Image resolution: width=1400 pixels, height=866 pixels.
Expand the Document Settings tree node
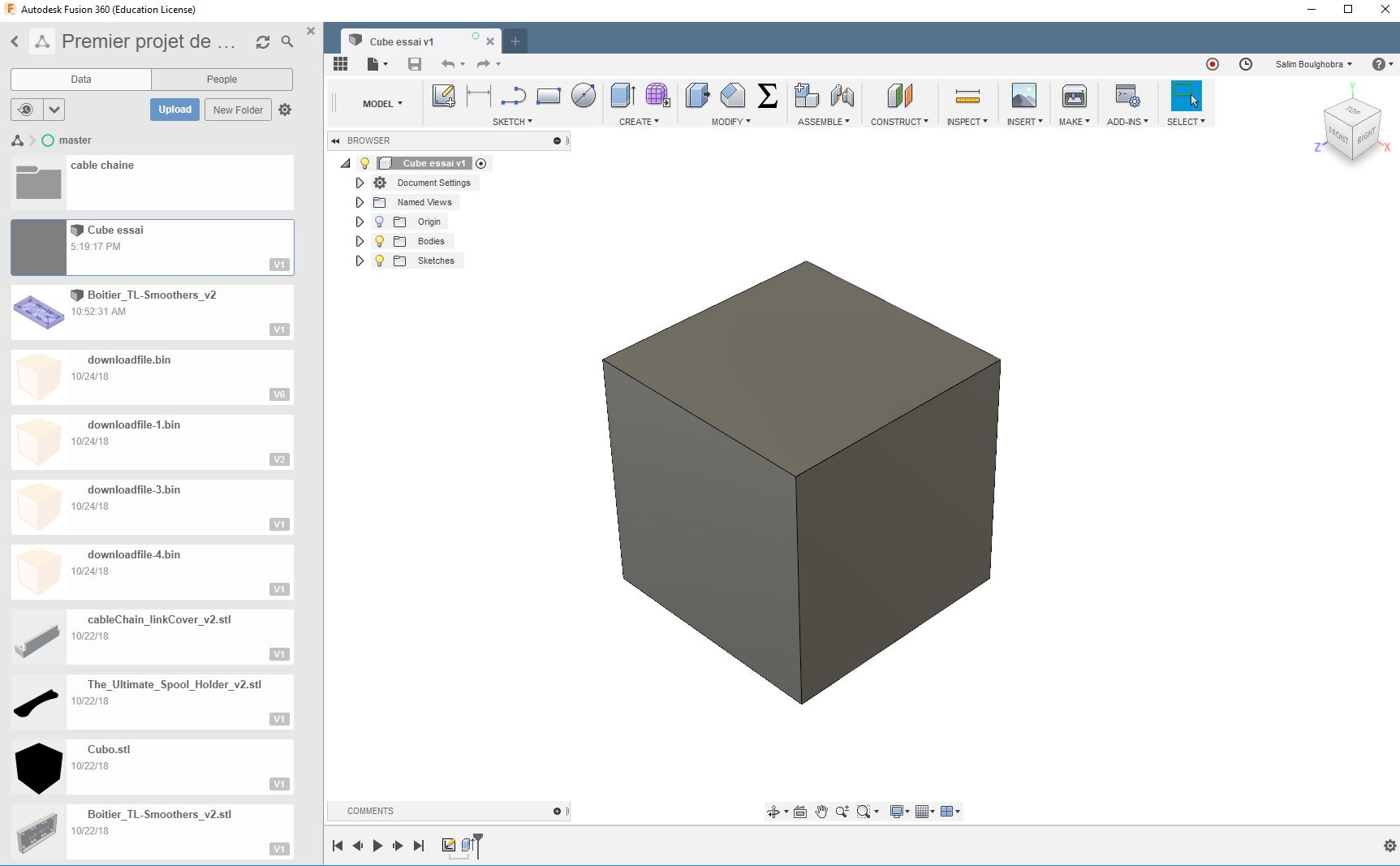(x=360, y=182)
